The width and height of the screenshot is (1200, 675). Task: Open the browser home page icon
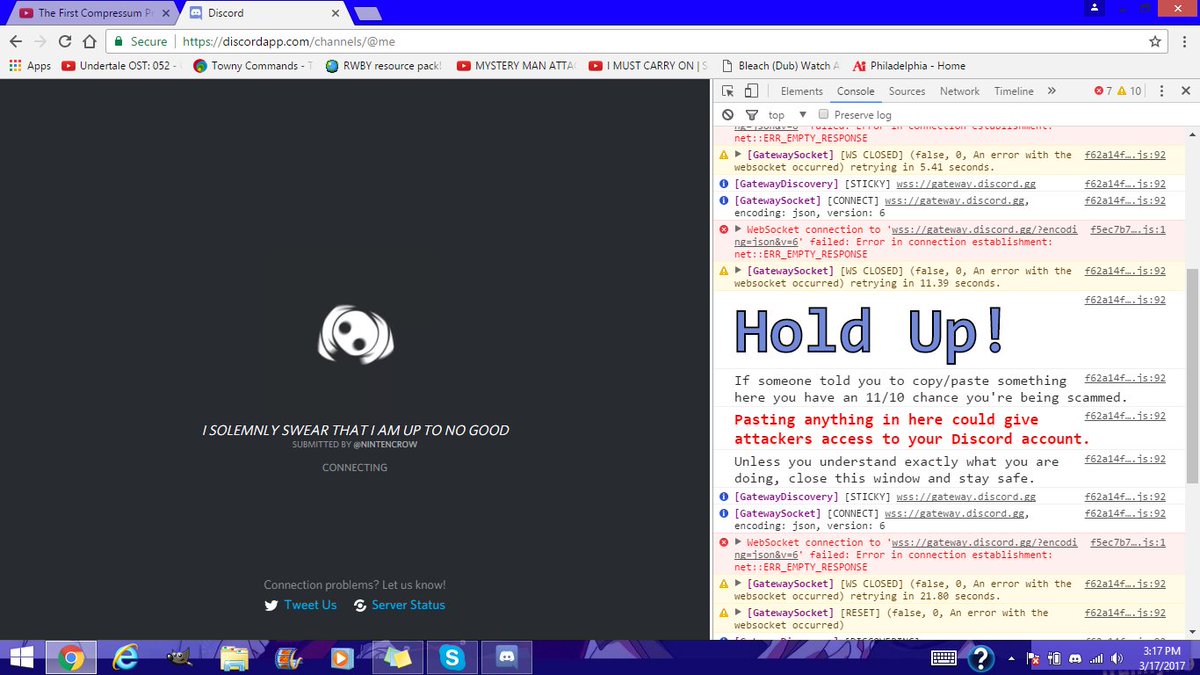[x=89, y=42]
